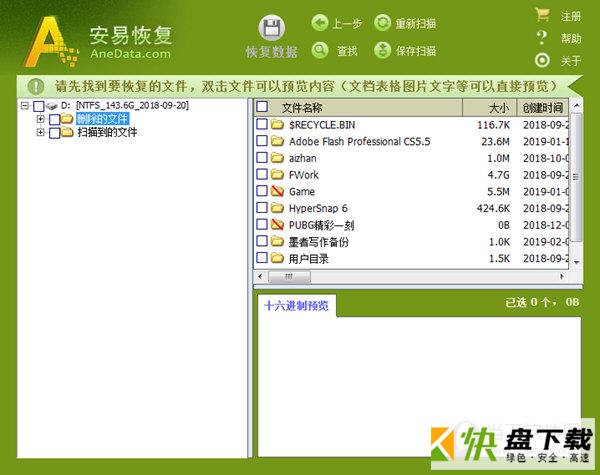This screenshot has width=600, height=475.
Task: Click the 关于 about link text
Action: (x=571, y=60)
